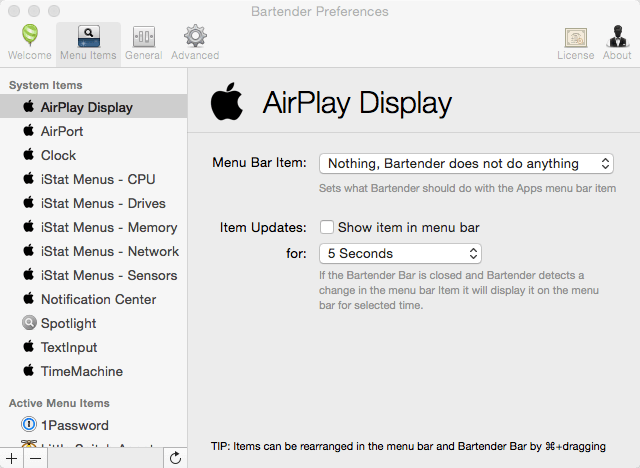The image size is (640, 468).
Task: Open the Advanced gear icon
Action: tap(195, 36)
